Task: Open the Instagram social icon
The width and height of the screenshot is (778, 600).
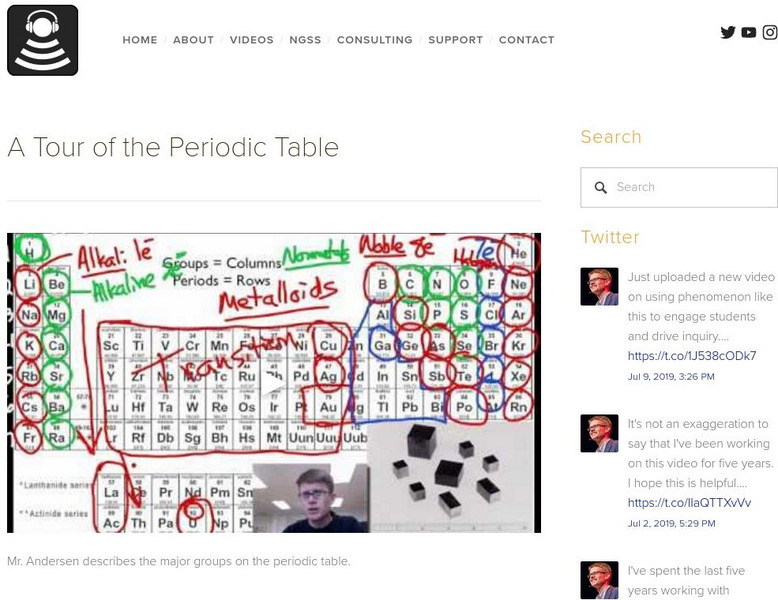Action: (x=770, y=32)
